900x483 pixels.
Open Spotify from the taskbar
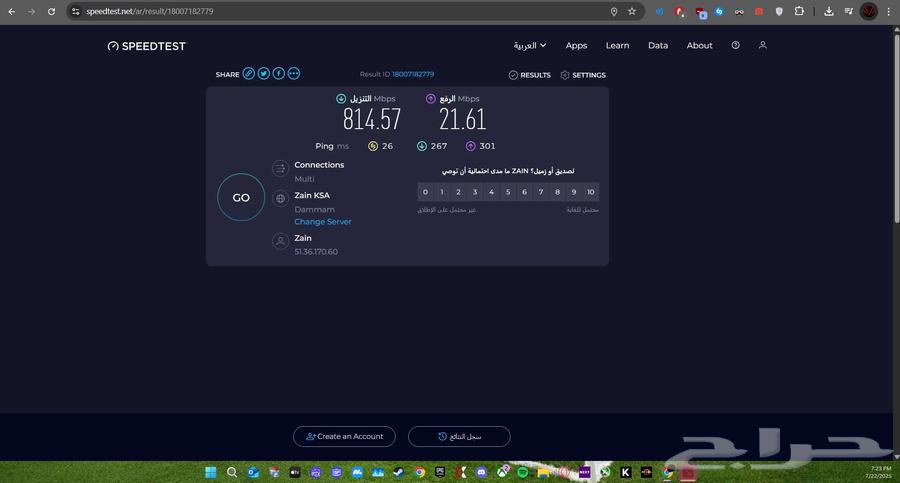click(x=522, y=472)
